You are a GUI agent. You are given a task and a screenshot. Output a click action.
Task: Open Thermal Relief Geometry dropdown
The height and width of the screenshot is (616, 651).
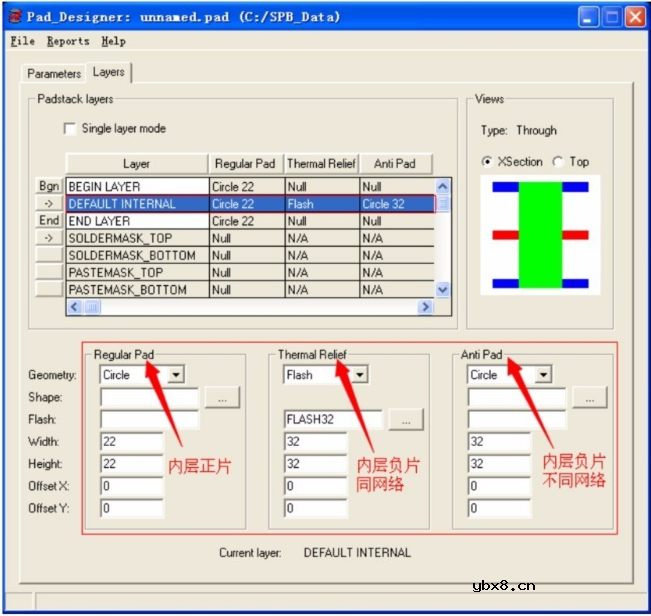point(358,375)
